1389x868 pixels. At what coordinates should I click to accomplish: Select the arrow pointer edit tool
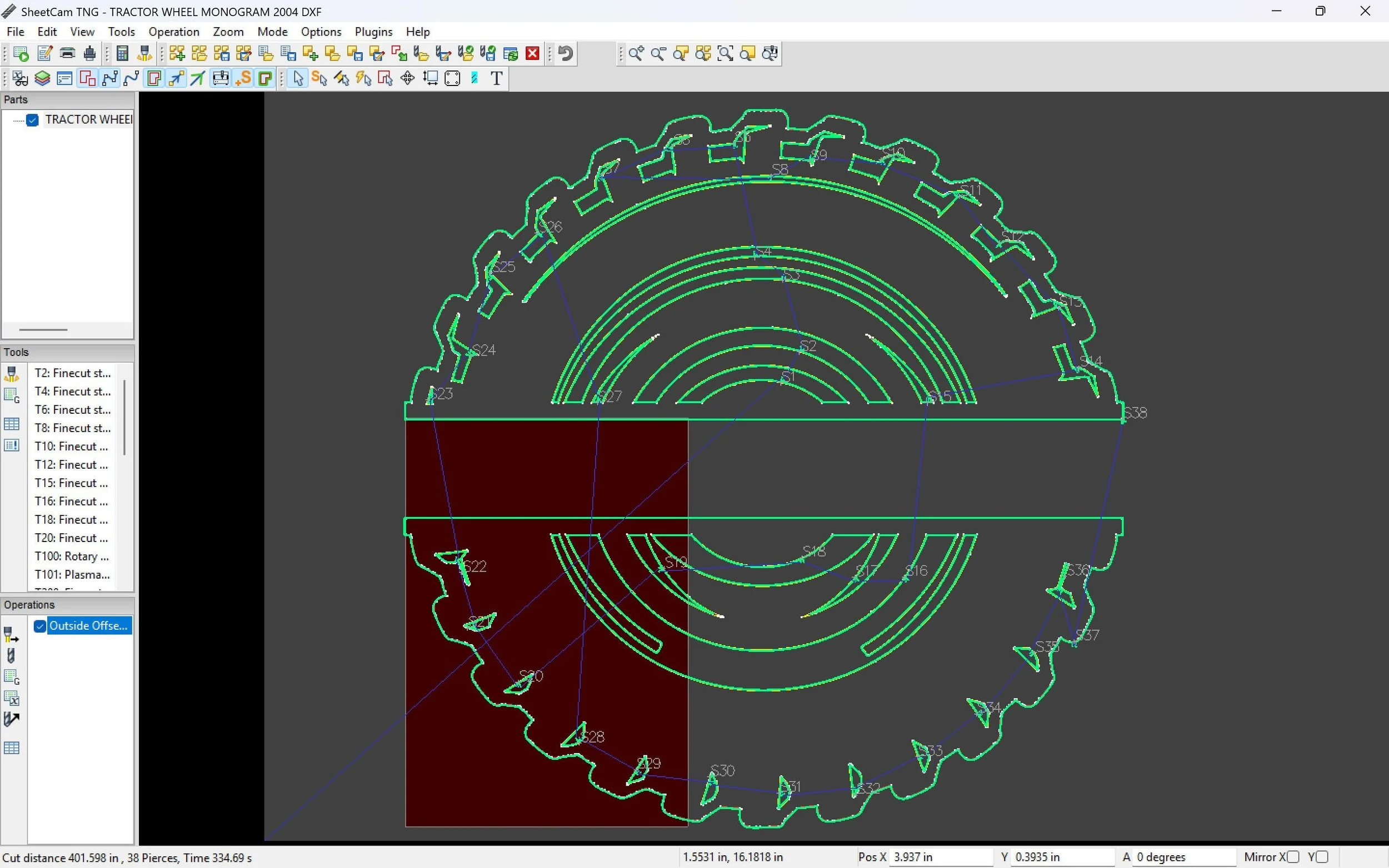[297, 78]
